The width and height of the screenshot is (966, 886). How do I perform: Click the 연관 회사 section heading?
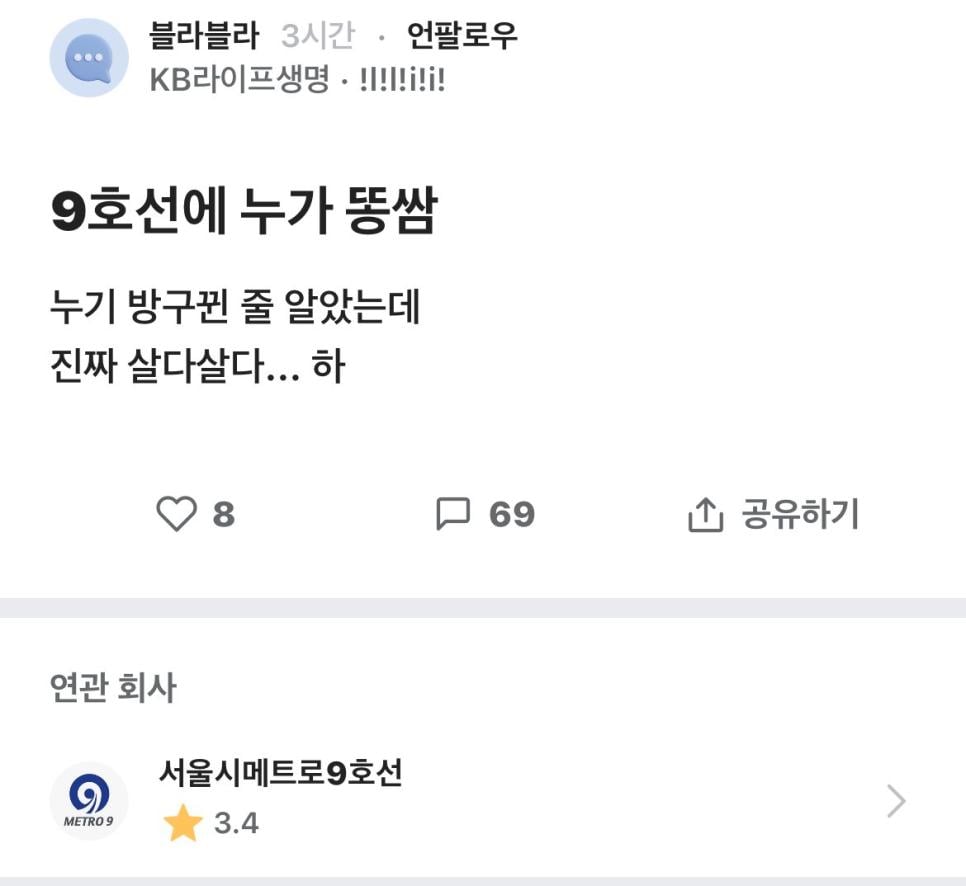113,688
